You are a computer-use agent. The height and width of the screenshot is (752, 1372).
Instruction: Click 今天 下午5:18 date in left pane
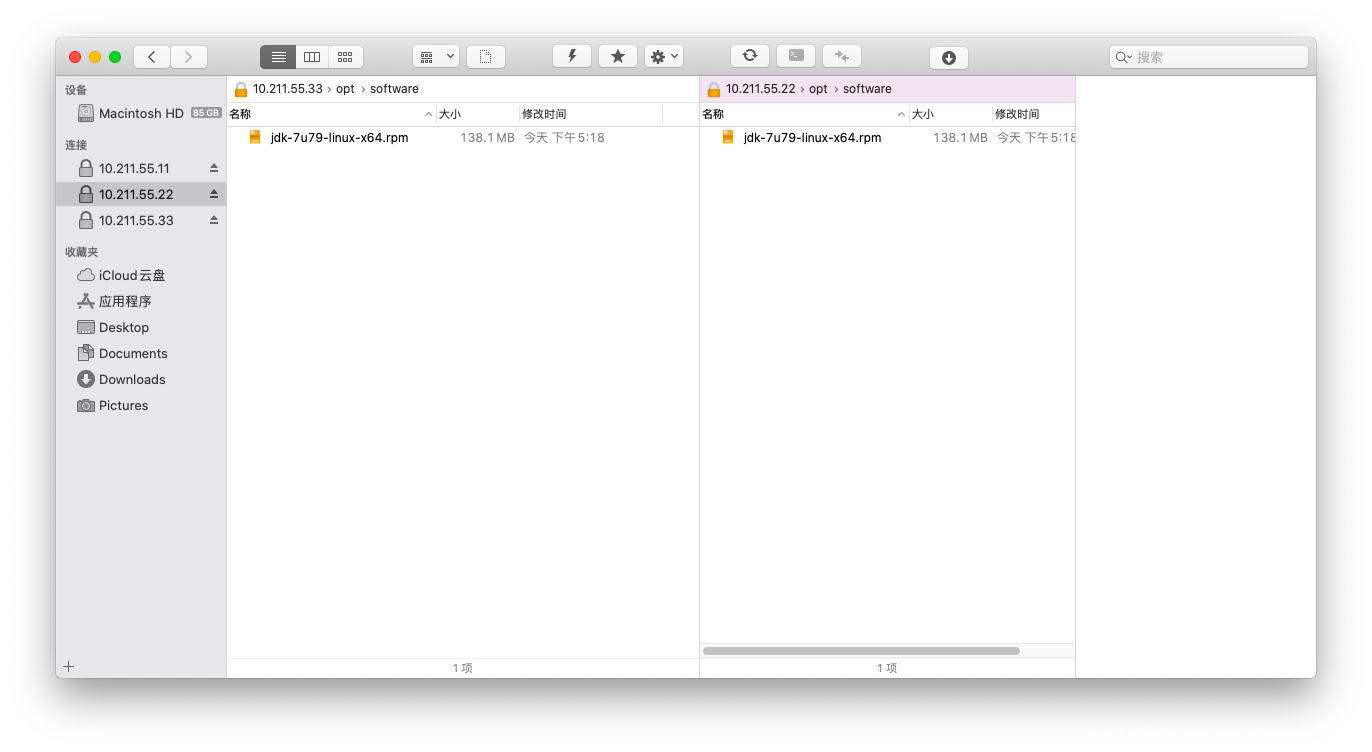tap(564, 138)
